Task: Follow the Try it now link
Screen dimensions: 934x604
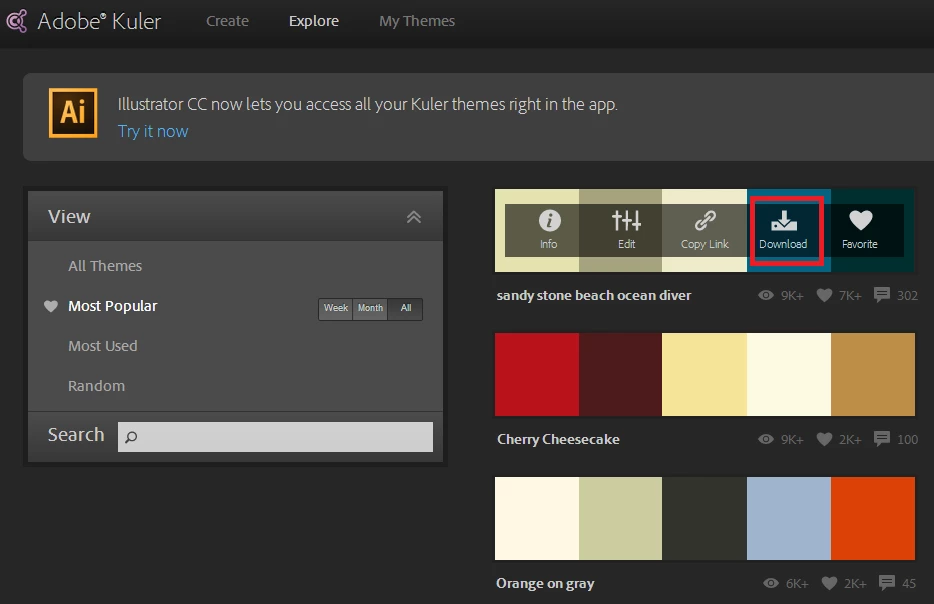Action: 152,131
